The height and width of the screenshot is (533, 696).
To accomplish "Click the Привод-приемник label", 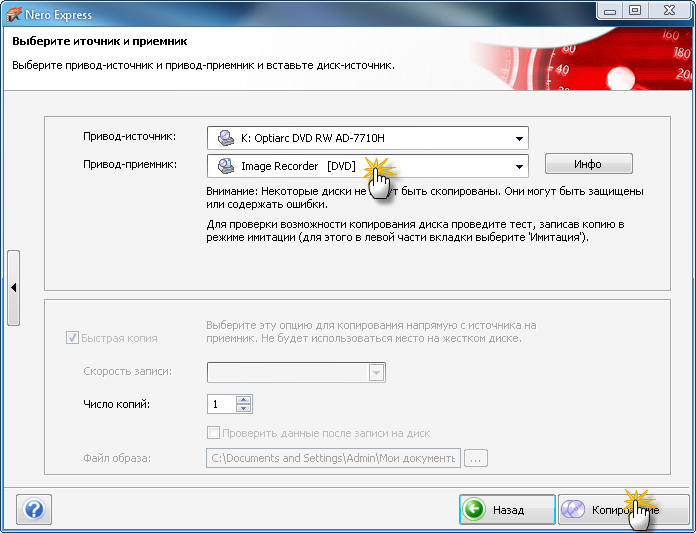I will pyautogui.click(x=130, y=164).
